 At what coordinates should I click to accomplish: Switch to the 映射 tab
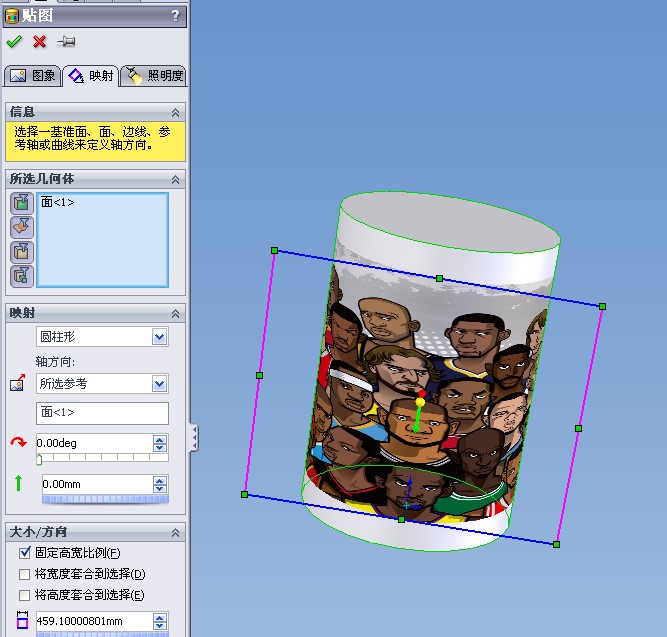click(91, 76)
